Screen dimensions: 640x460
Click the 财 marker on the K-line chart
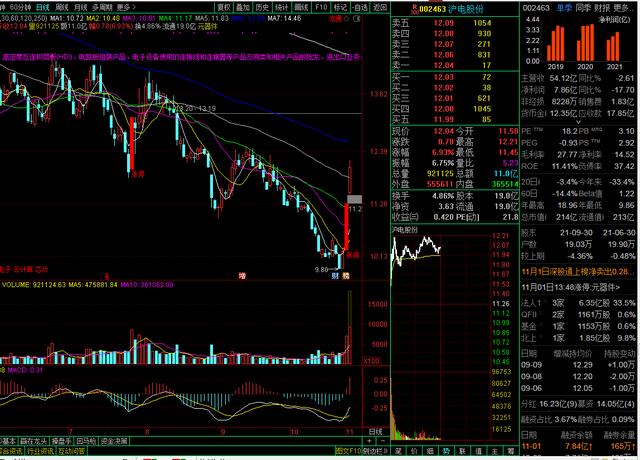(x=335, y=276)
